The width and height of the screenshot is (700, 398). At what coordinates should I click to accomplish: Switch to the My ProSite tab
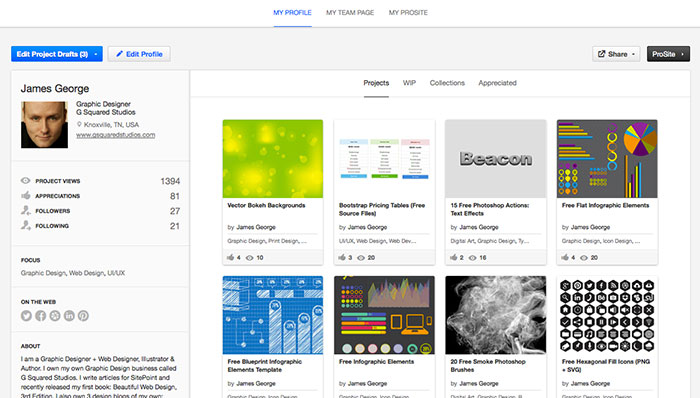[x=408, y=13]
